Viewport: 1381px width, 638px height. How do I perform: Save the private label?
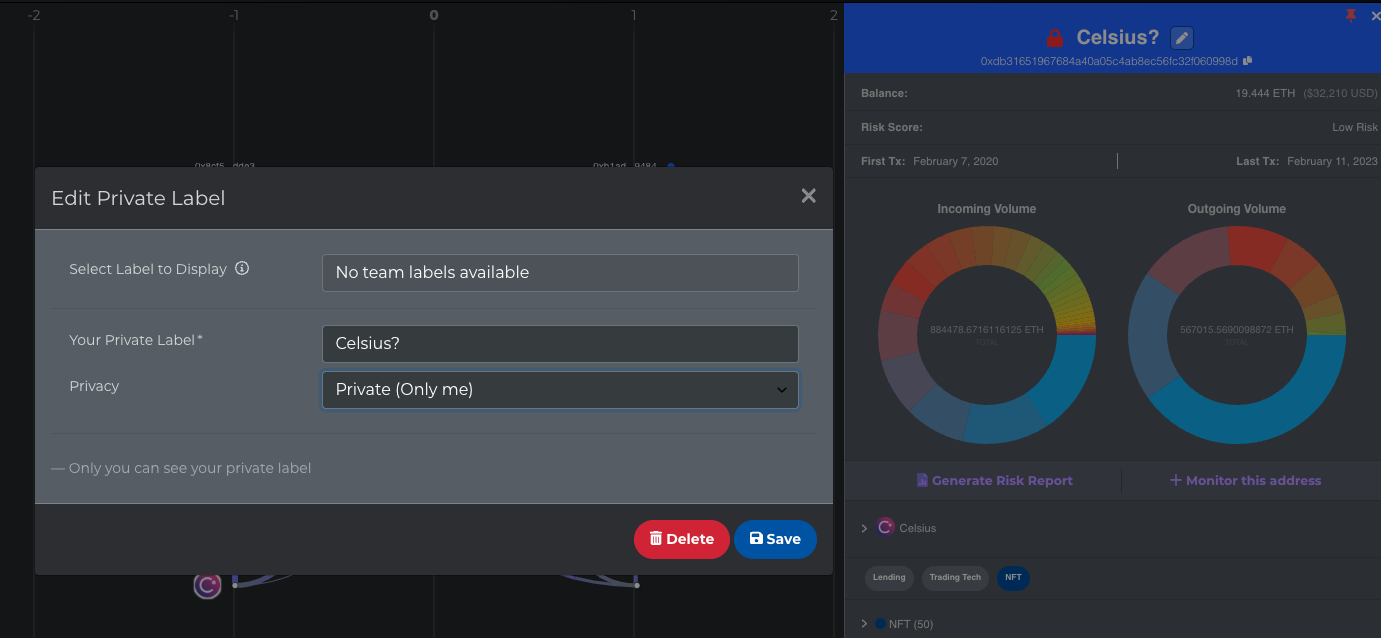pos(775,539)
